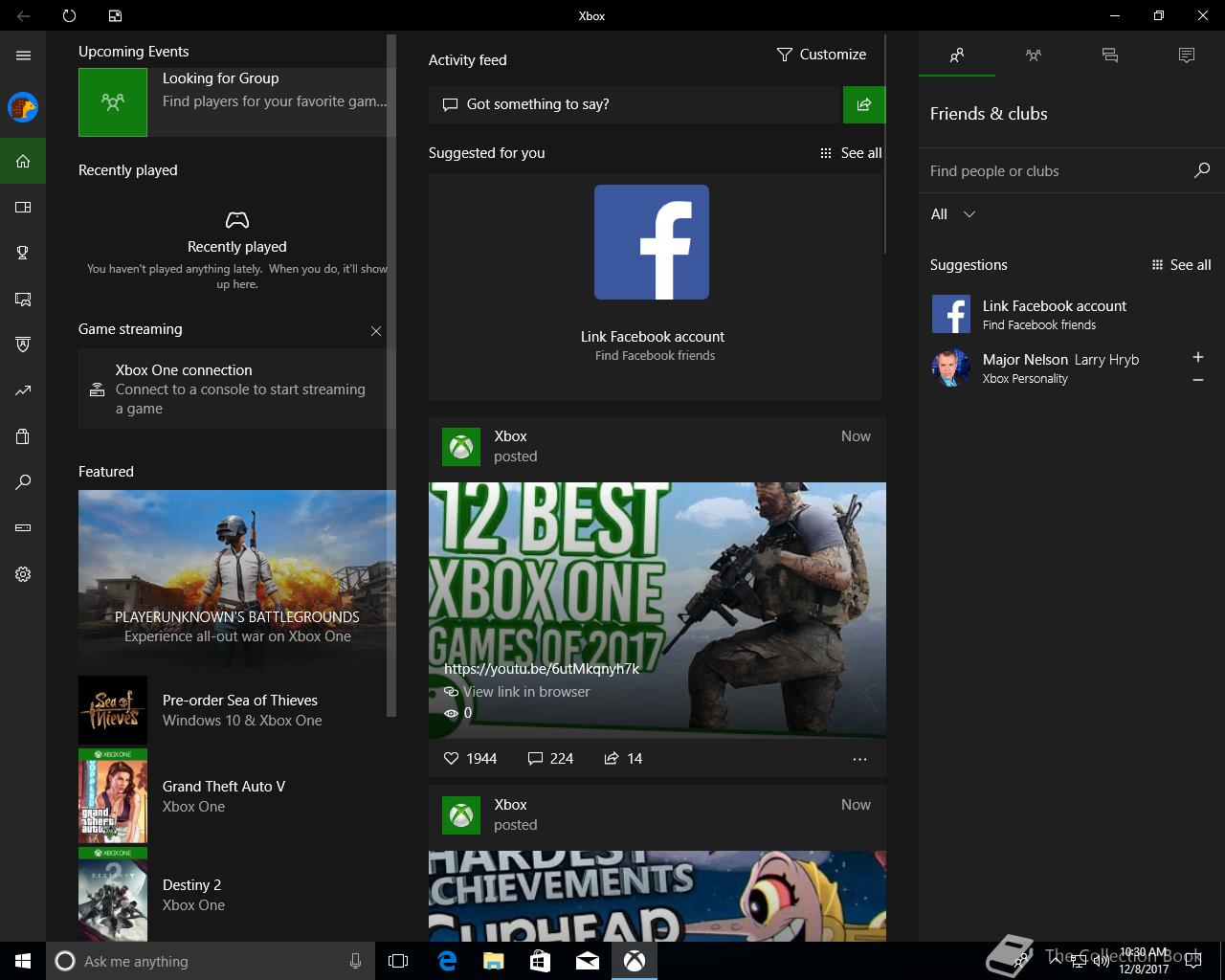Close the Game streaming section
The image size is (1225, 980).
click(x=376, y=331)
